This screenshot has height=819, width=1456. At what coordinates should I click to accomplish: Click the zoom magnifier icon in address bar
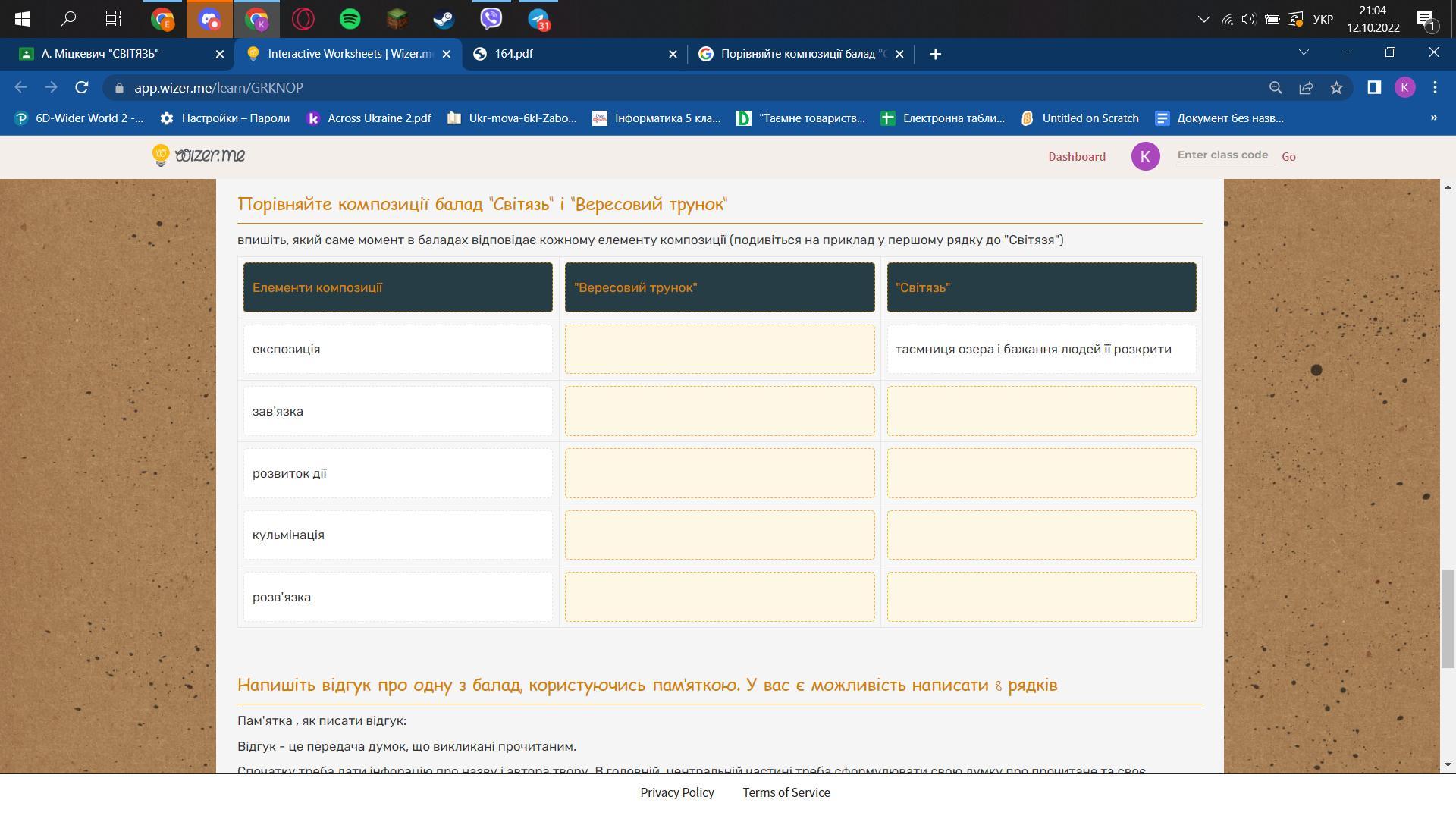click(x=1276, y=88)
